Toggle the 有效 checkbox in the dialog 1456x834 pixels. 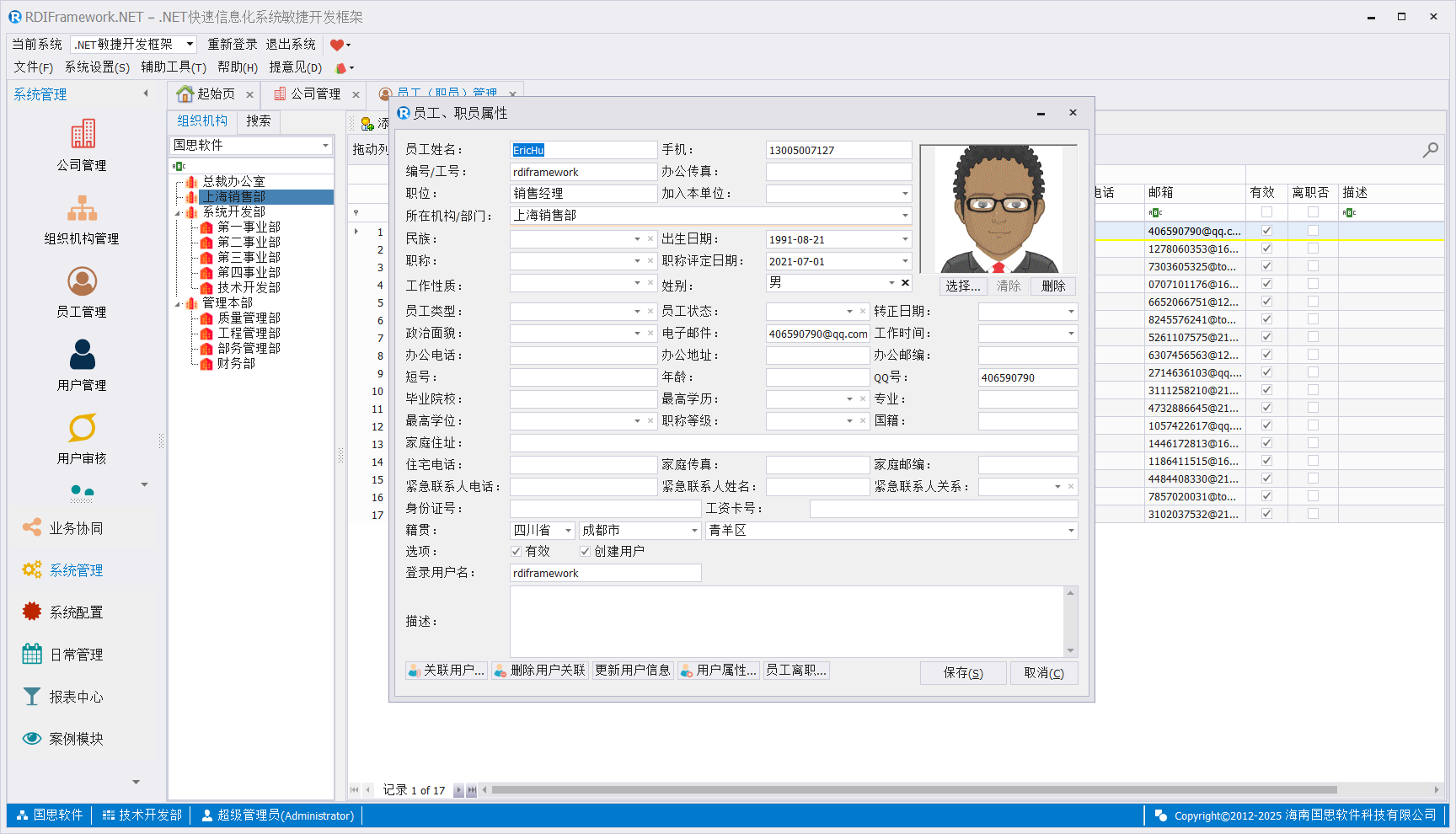(x=516, y=552)
